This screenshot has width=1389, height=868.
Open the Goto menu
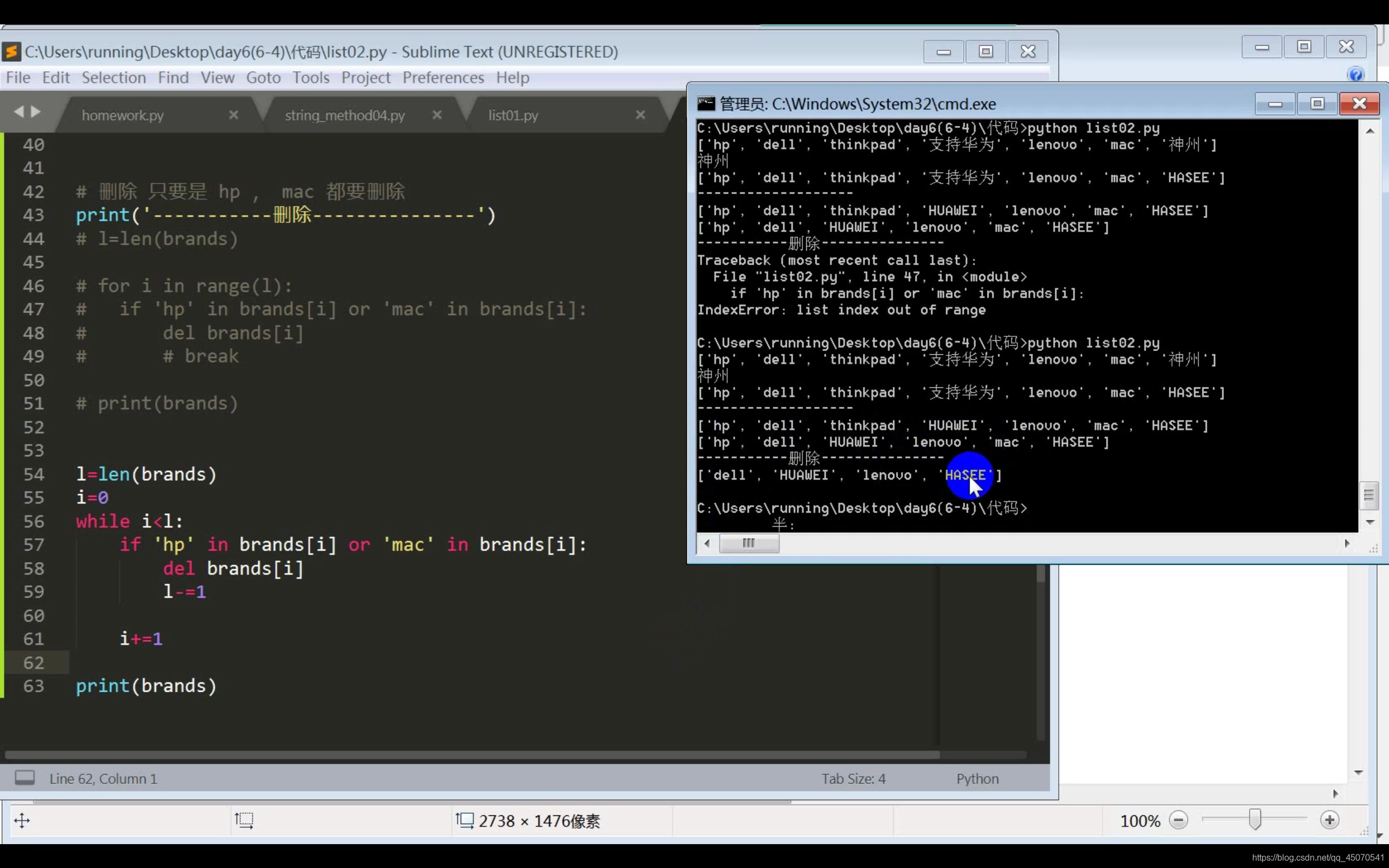pyautogui.click(x=263, y=78)
